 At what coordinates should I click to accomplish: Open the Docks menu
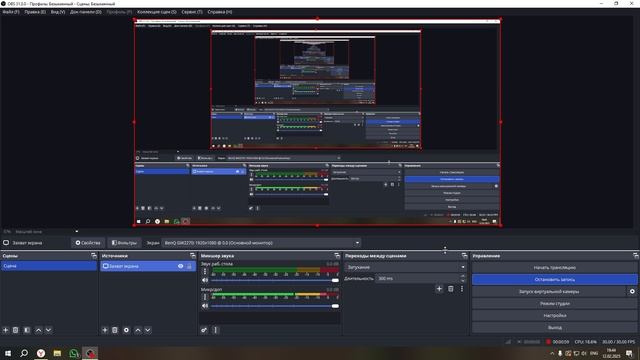click(86, 12)
